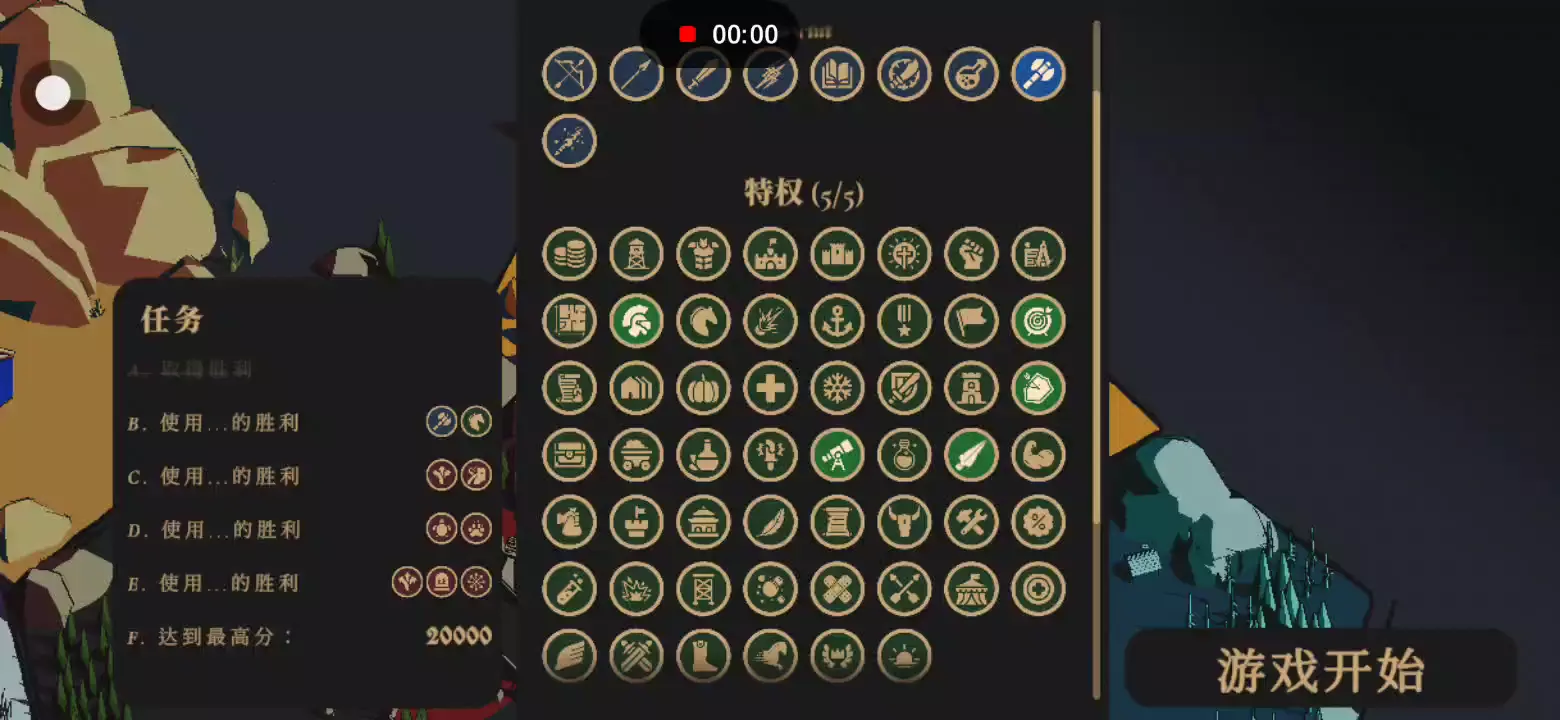This screenshot has height=720, width=1560.
Task: Turn off the active helmet perk
Action: (636, 321)
